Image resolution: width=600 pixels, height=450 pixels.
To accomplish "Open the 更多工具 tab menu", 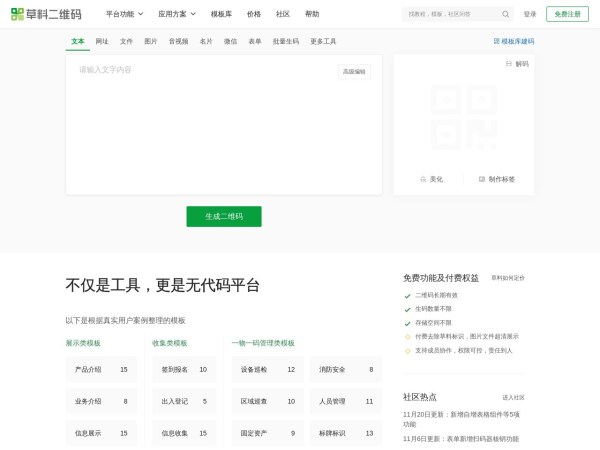I will click(323, 41).
